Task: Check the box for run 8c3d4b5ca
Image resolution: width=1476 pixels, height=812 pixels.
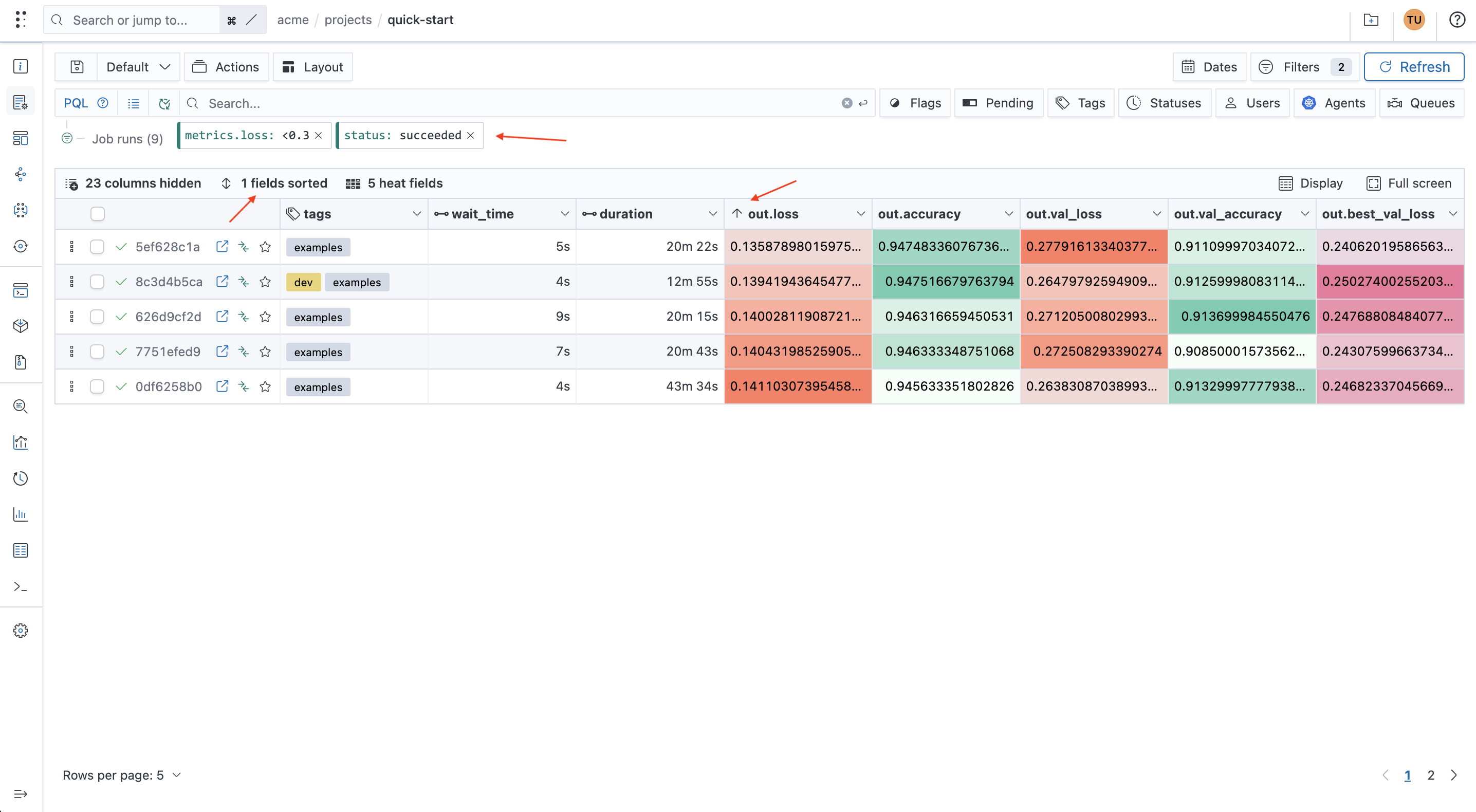Action: tap(98, 281)
